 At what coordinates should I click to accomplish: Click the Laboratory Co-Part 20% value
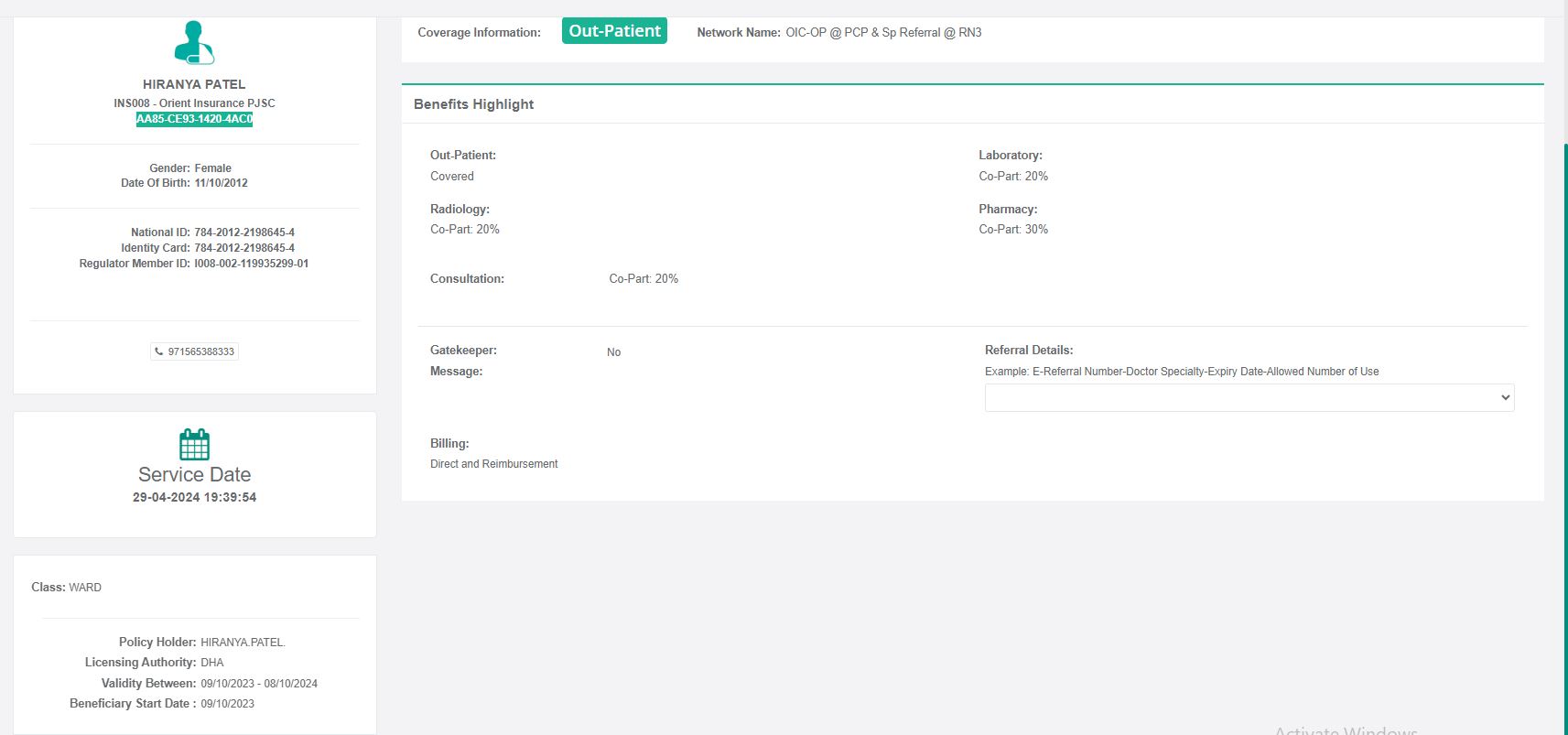click(x=1013, y=177)
